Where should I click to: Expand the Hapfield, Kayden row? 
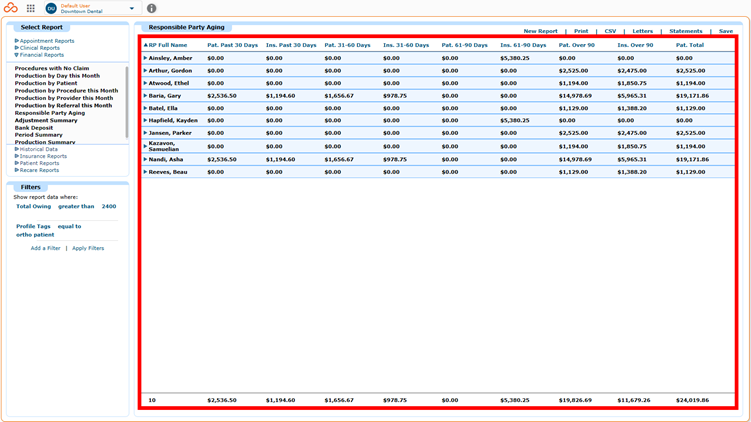tap(145, 120)
